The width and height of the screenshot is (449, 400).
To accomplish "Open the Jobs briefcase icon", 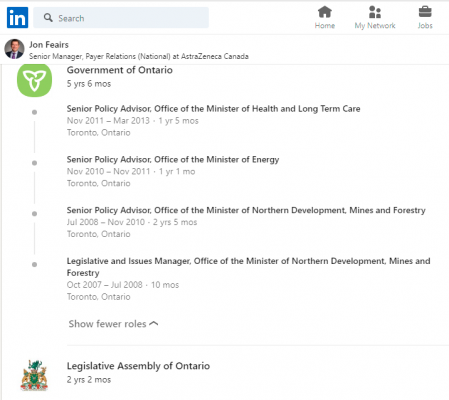I will coord(425,12).
